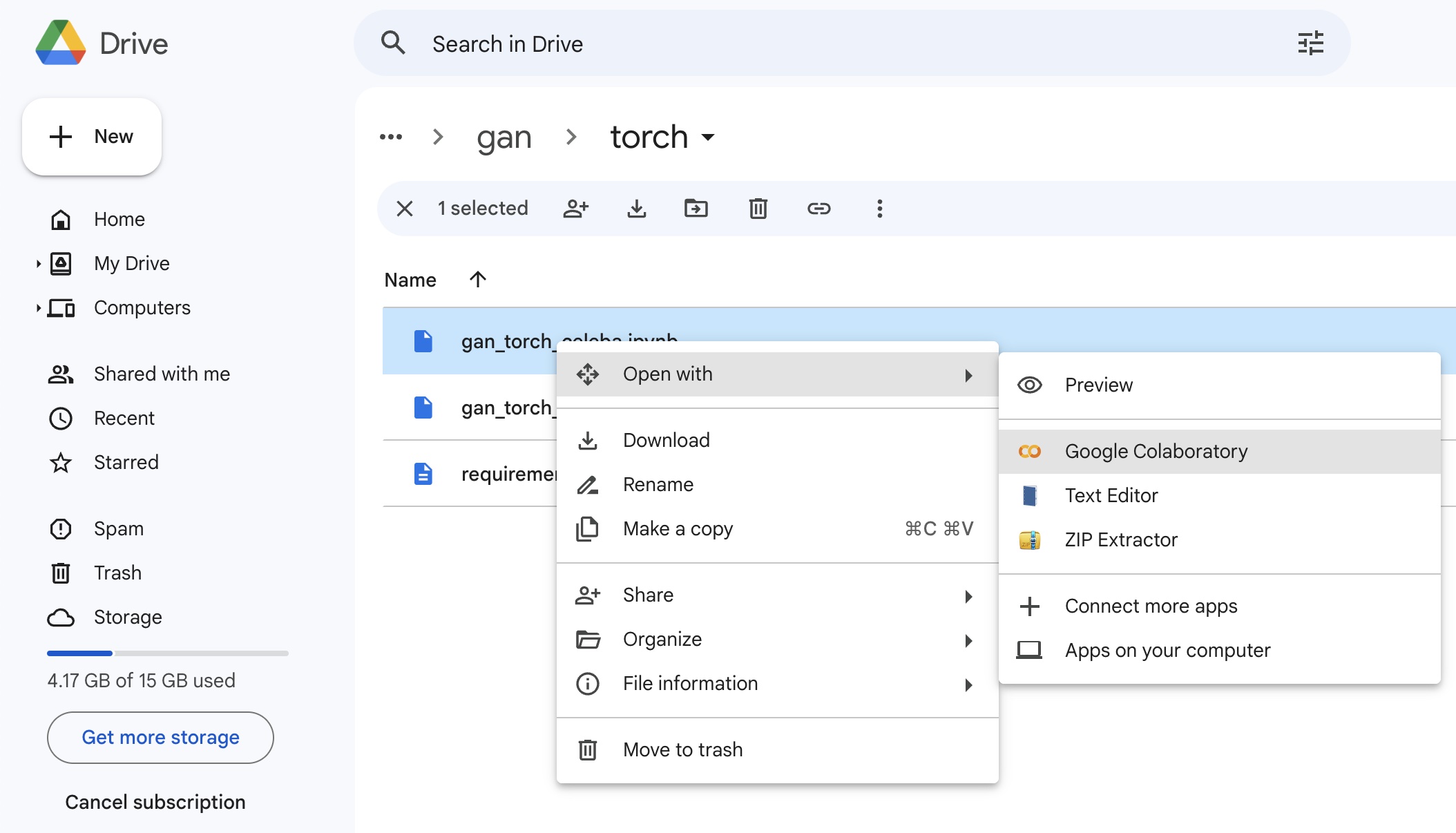1456x833 pixels.
Task: Open Starred in the sidebar
Action: (x=126, y=462)
